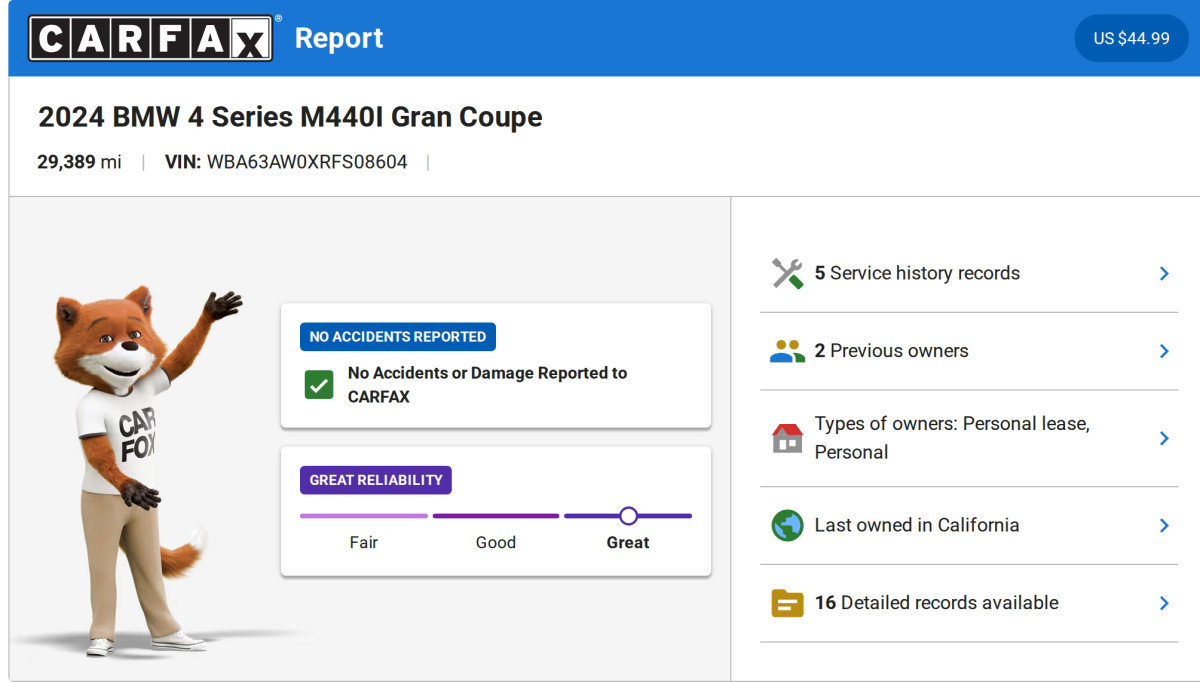This screenshot has width=1200, height=682.
Task: Click the NO ACCIDENTS REPORTED badge
Action: [x=397, y=337]
